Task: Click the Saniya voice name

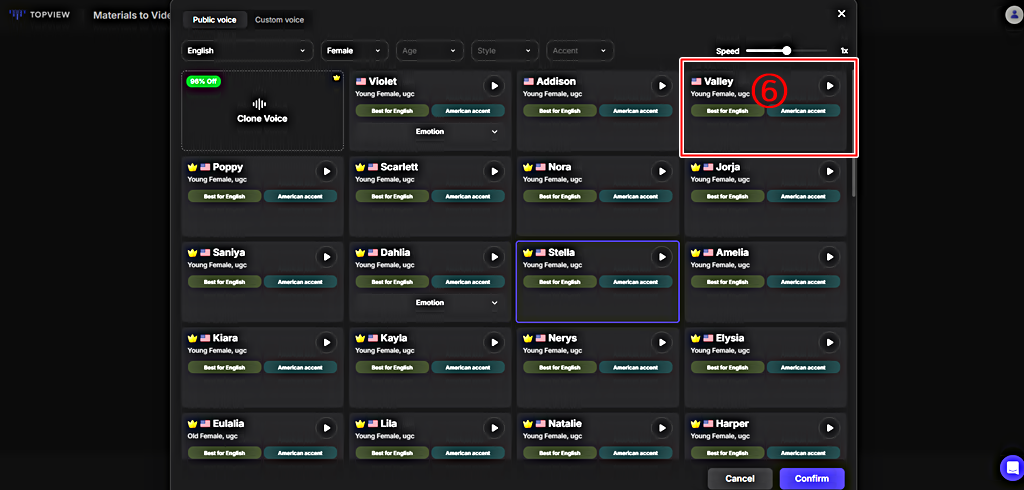Action: pyautogui.click(x=229, y=252)
